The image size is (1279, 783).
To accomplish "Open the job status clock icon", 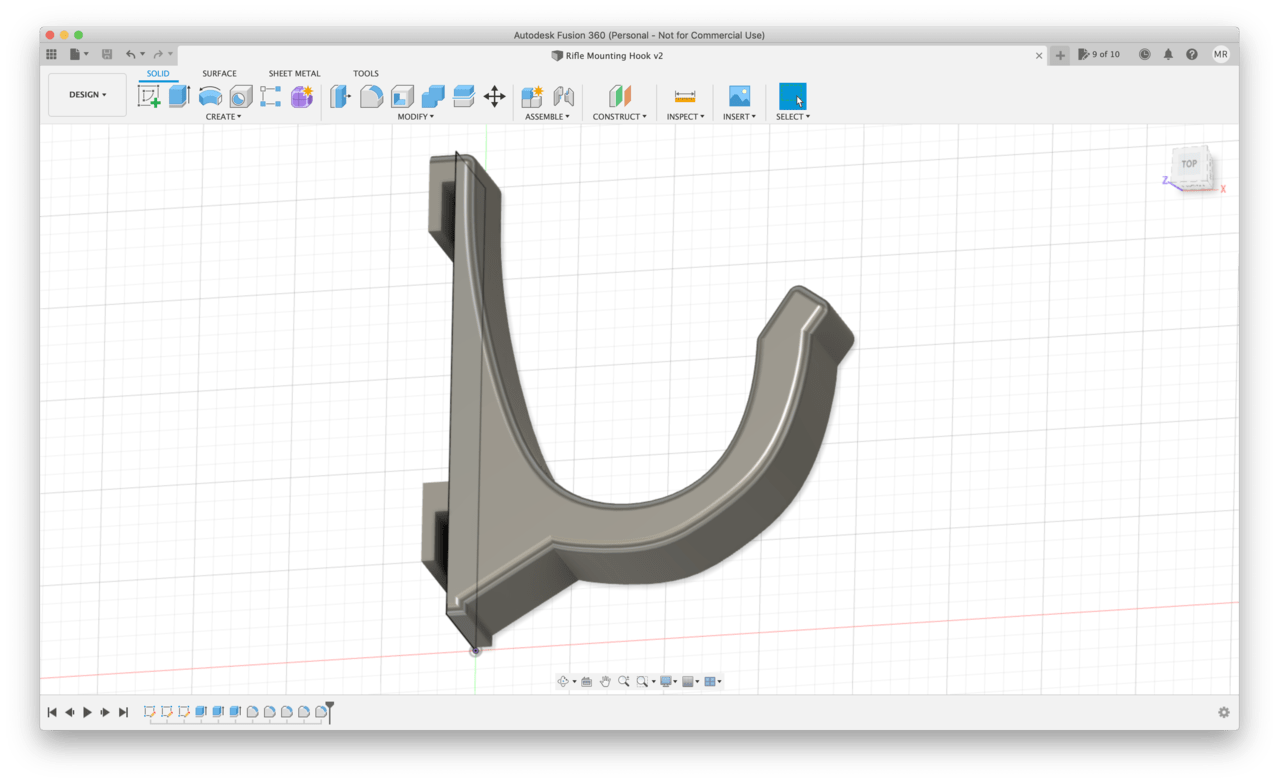I will [x=1145, y=55].
